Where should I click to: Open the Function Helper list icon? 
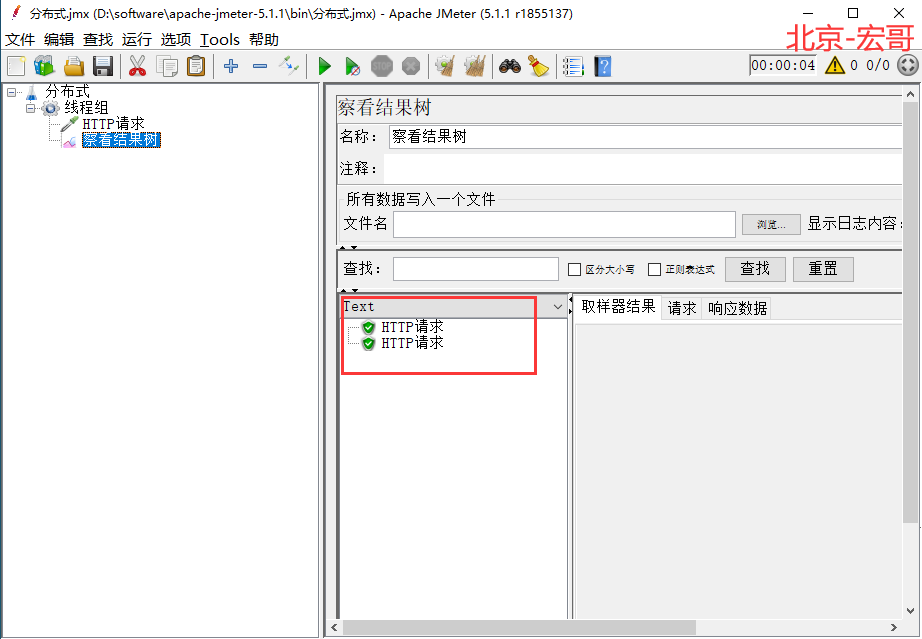pyautogui.click(x=573, y=66)
